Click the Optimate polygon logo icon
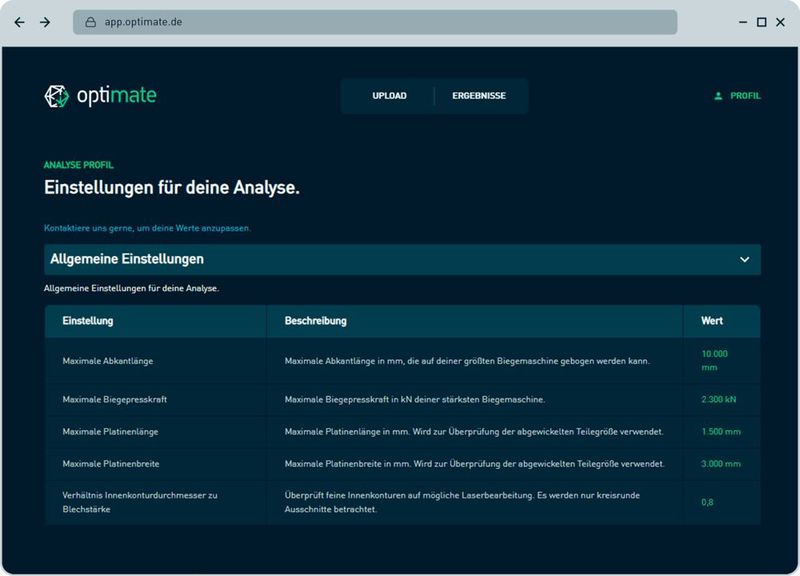This screenshot has width=800, height=576. 55,95
